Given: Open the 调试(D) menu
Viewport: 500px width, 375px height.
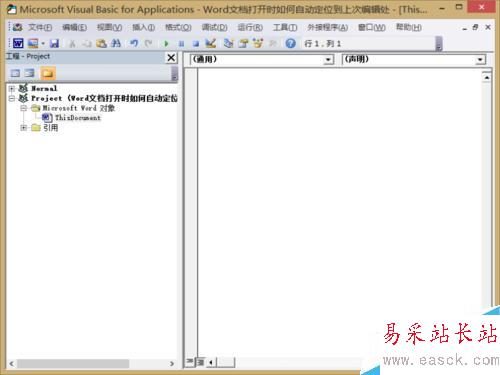Looking at the screenshot, I should coord(215,27).
